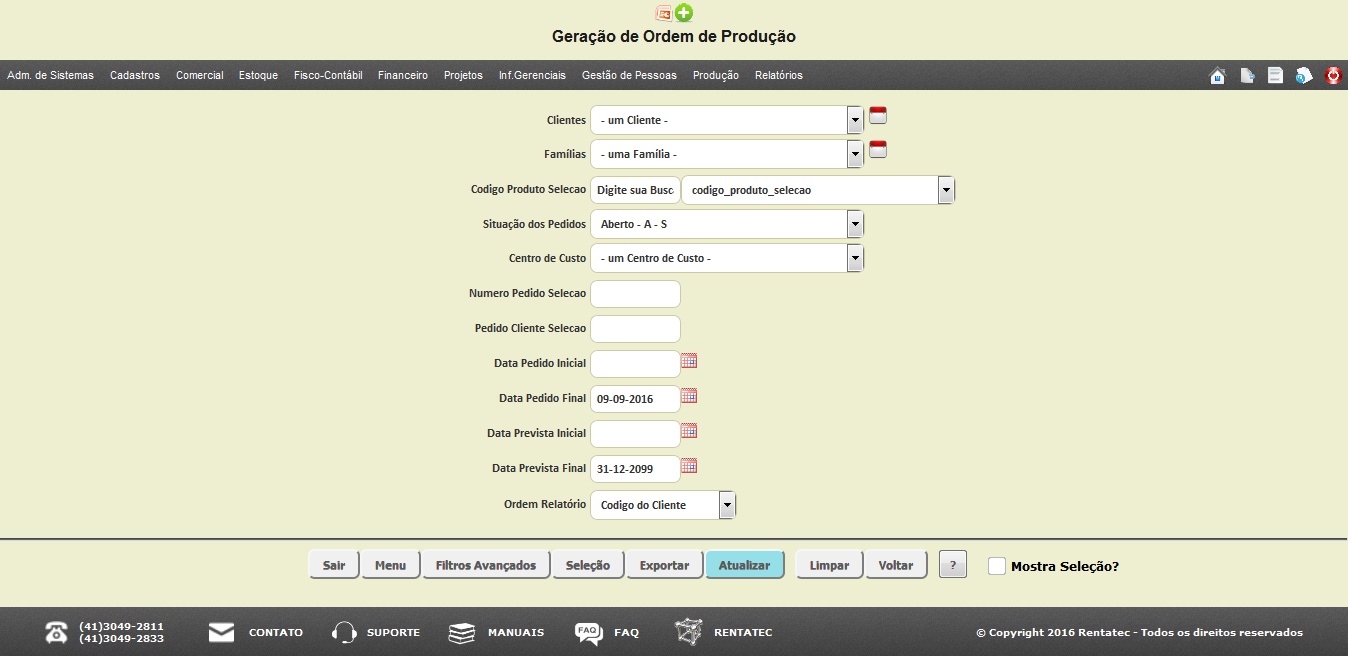
Task: Open the Projetos menu
Action: 463,75
